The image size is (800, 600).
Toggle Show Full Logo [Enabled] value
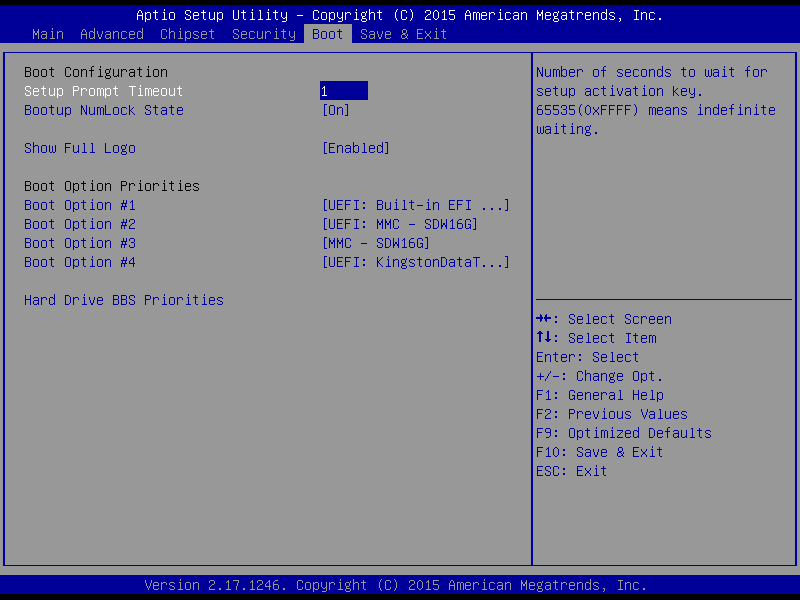point(356,148)
